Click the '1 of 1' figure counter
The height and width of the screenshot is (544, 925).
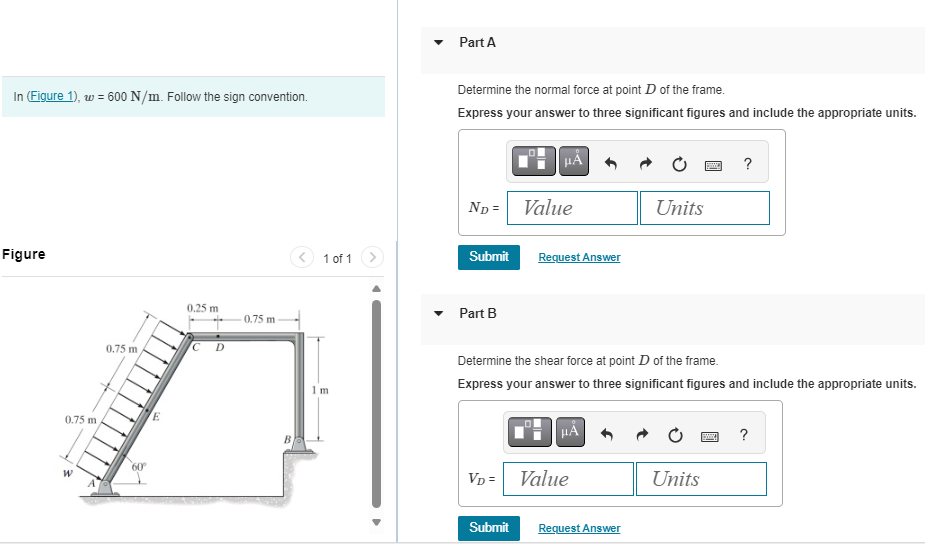[x=337, y=258]
